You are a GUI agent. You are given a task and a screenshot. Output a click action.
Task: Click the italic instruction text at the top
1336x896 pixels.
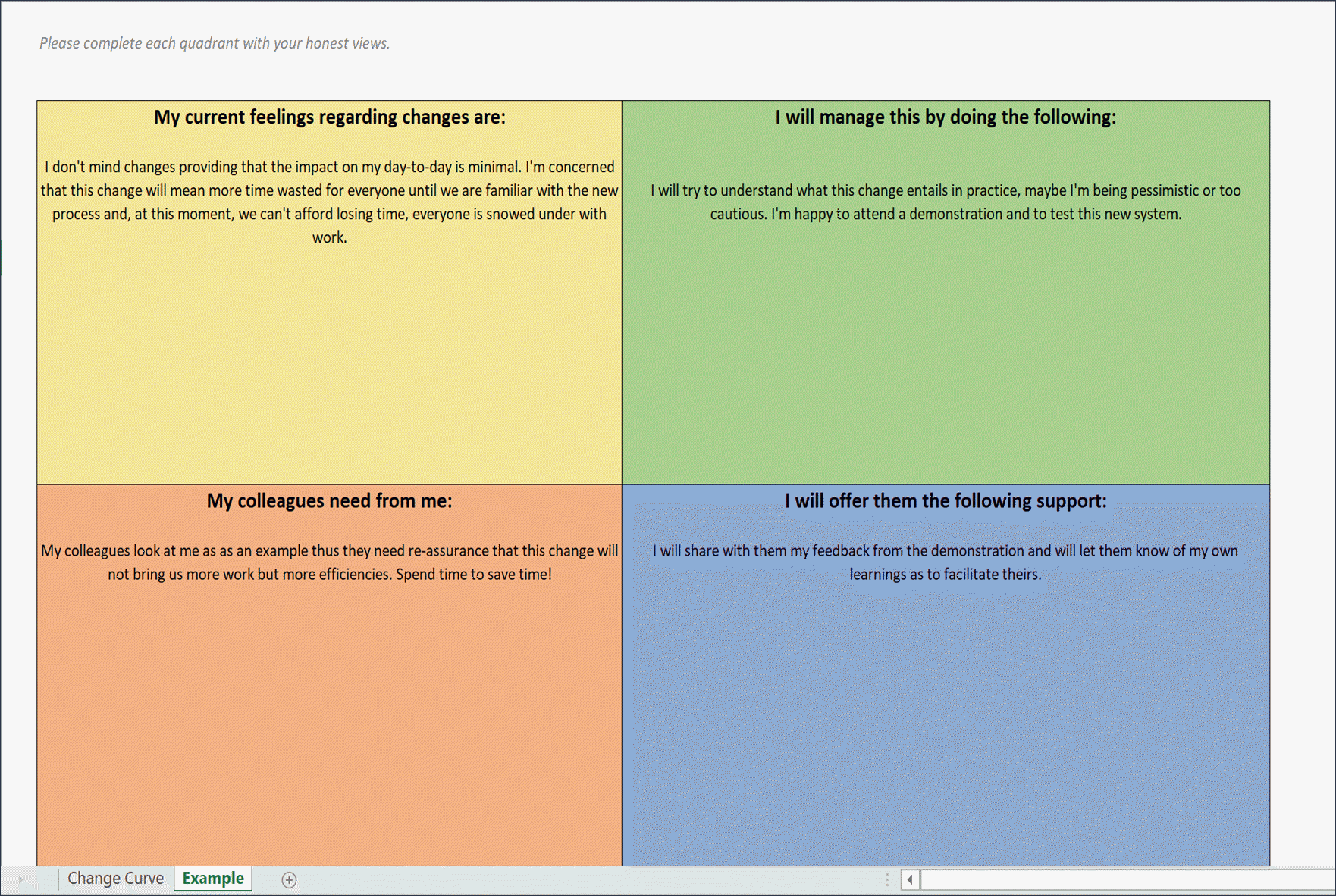click(x=215, y=43)
